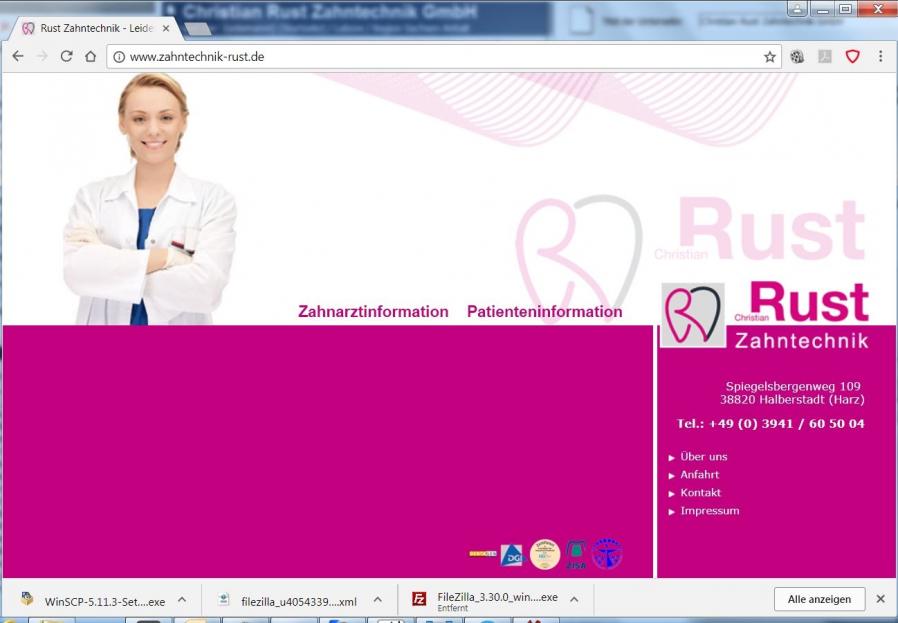Open the Patienteninformation section
The height and width of the screenshot is (623, 898).
pos(545,312)
